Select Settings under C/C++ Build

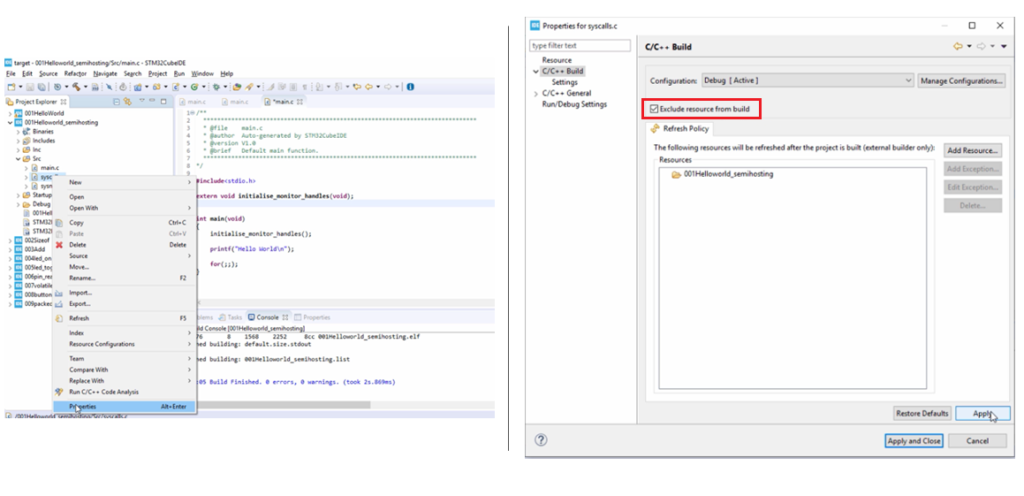click(x=564, y=82)
